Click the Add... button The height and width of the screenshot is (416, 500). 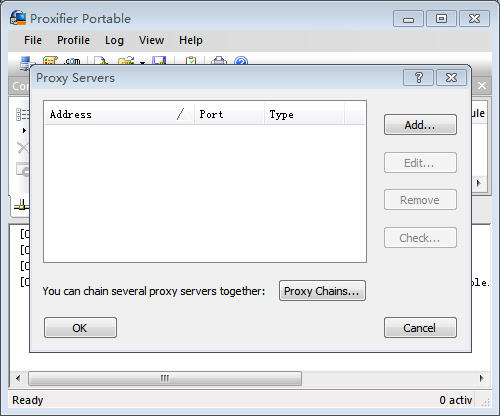(420, 125)
